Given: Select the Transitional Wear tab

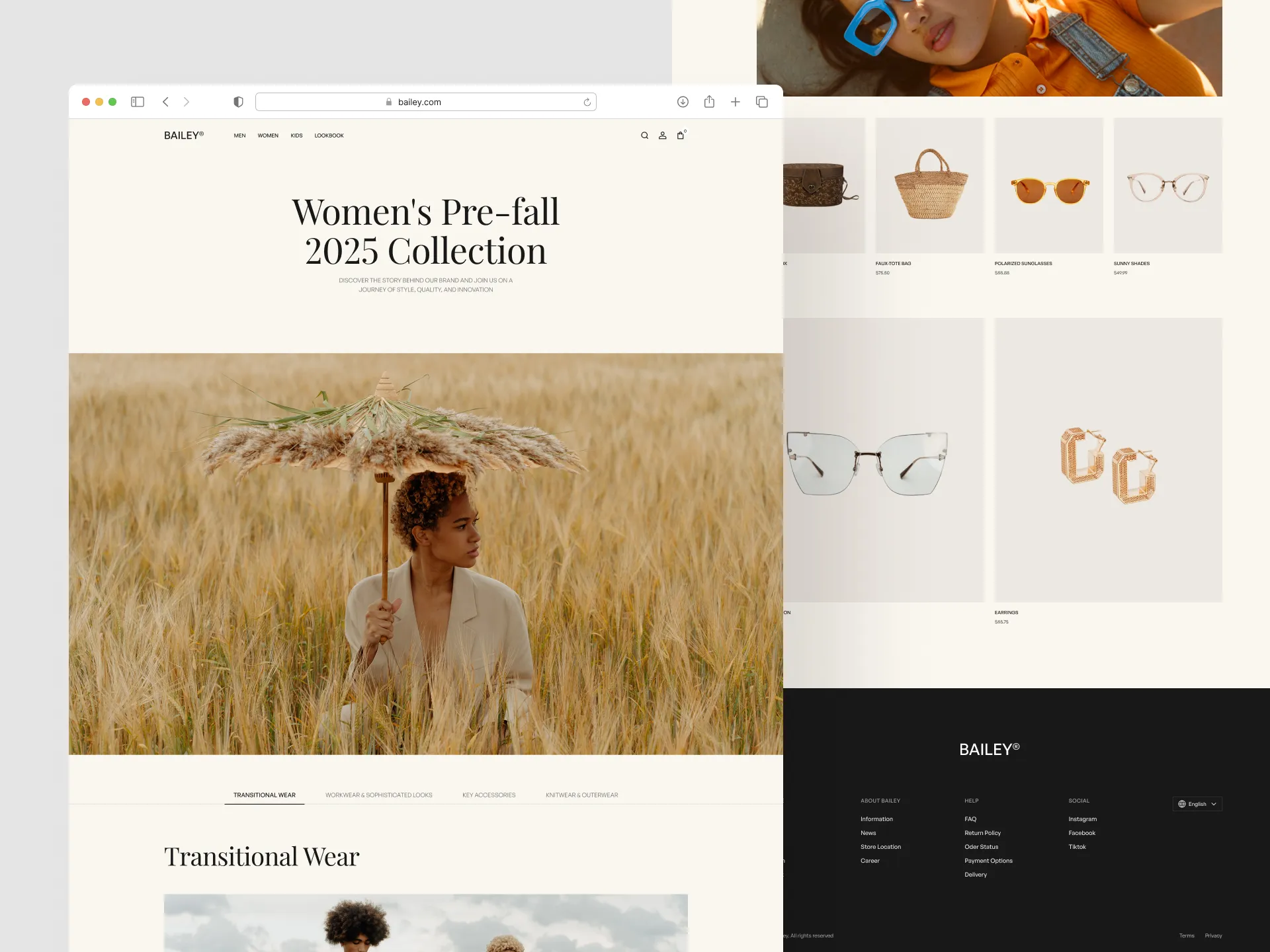Looking at the screenshot, I should [x=265, y=795].
